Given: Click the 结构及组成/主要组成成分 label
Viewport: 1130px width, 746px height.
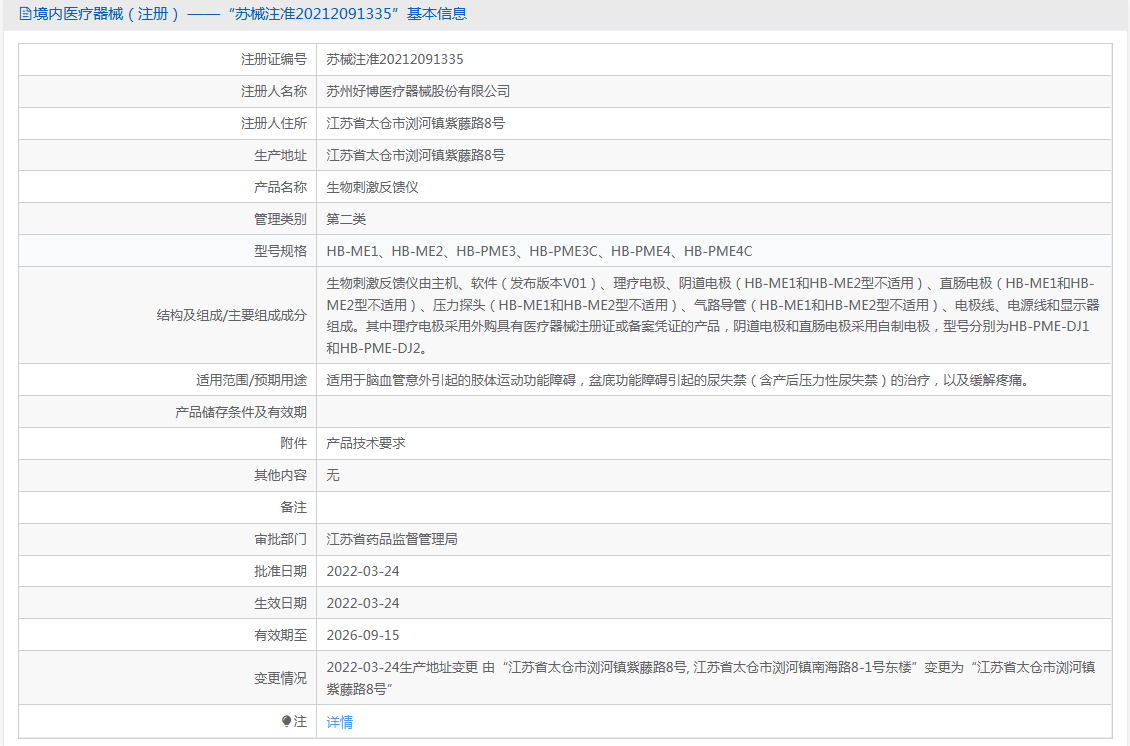Looking at the screenshot, I should pyautogui.click(x=231, y=315).
